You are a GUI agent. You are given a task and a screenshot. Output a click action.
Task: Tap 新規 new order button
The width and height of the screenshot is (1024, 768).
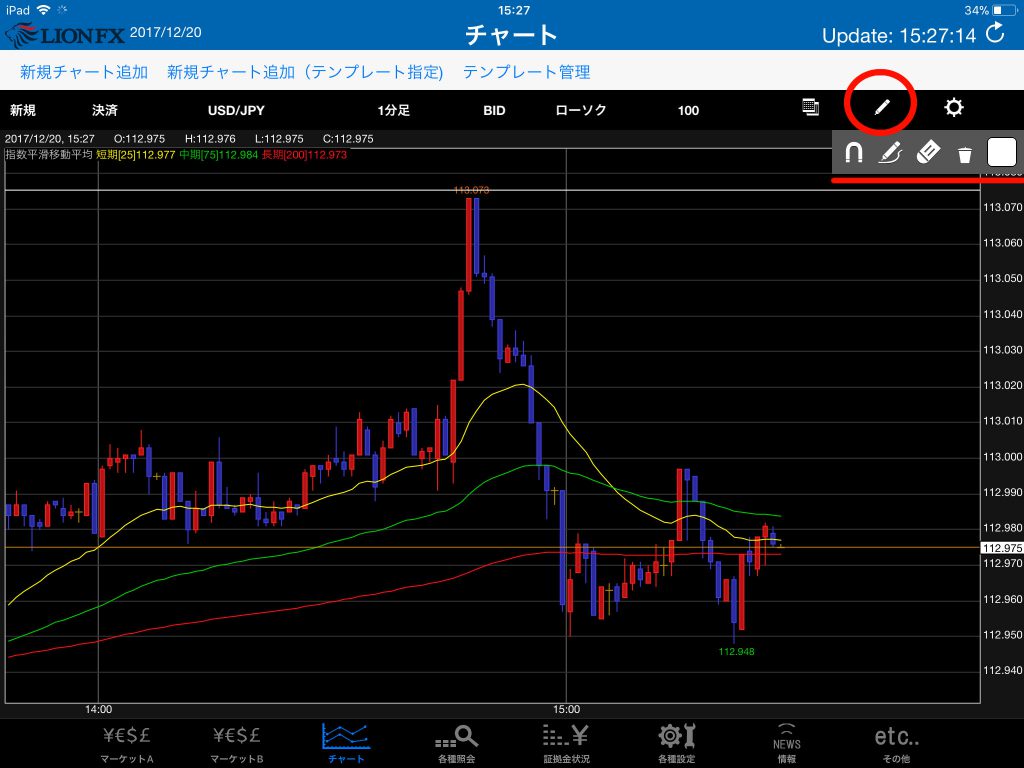(24, 110)
